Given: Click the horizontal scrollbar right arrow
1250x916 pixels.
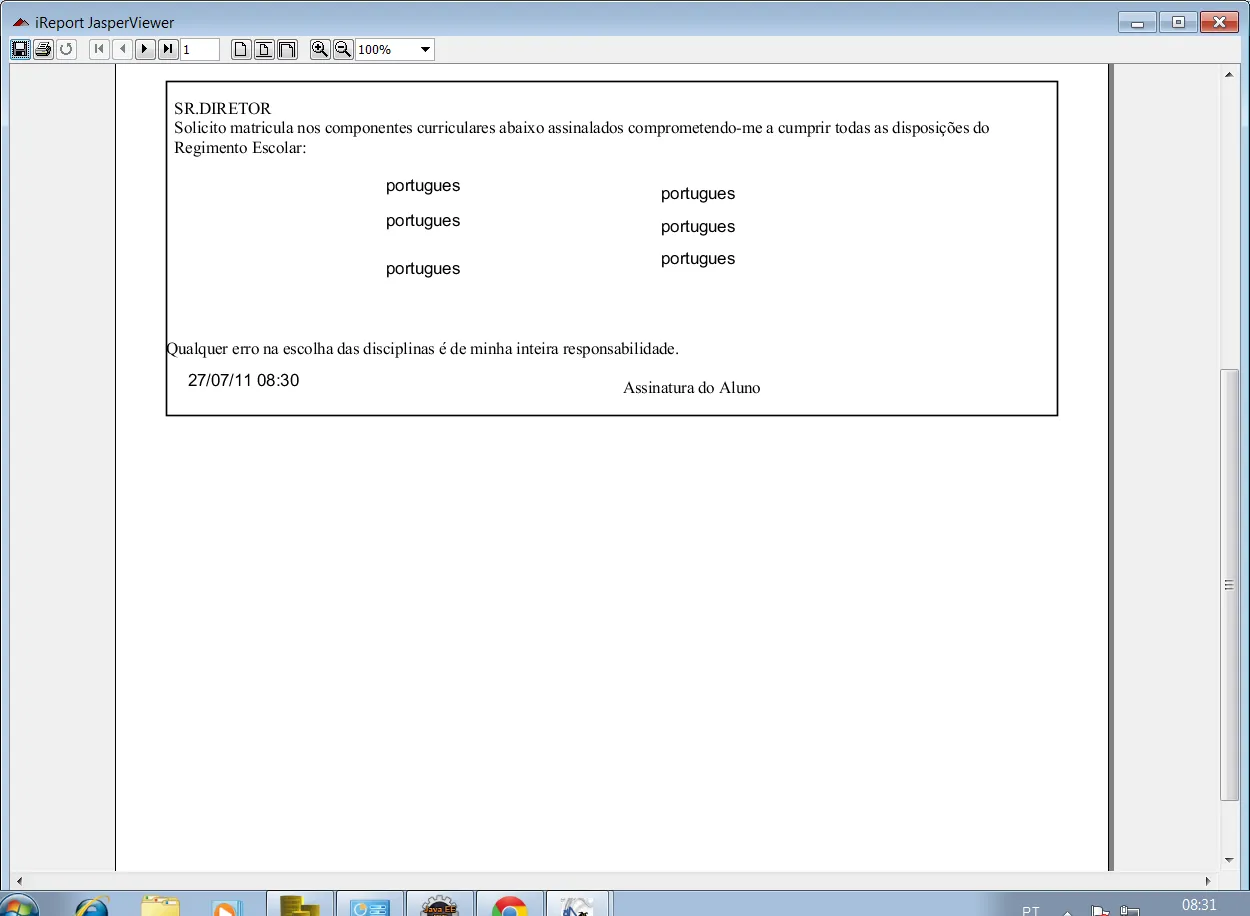Looking at the screenshot, I should click(x=1208, y=881).
